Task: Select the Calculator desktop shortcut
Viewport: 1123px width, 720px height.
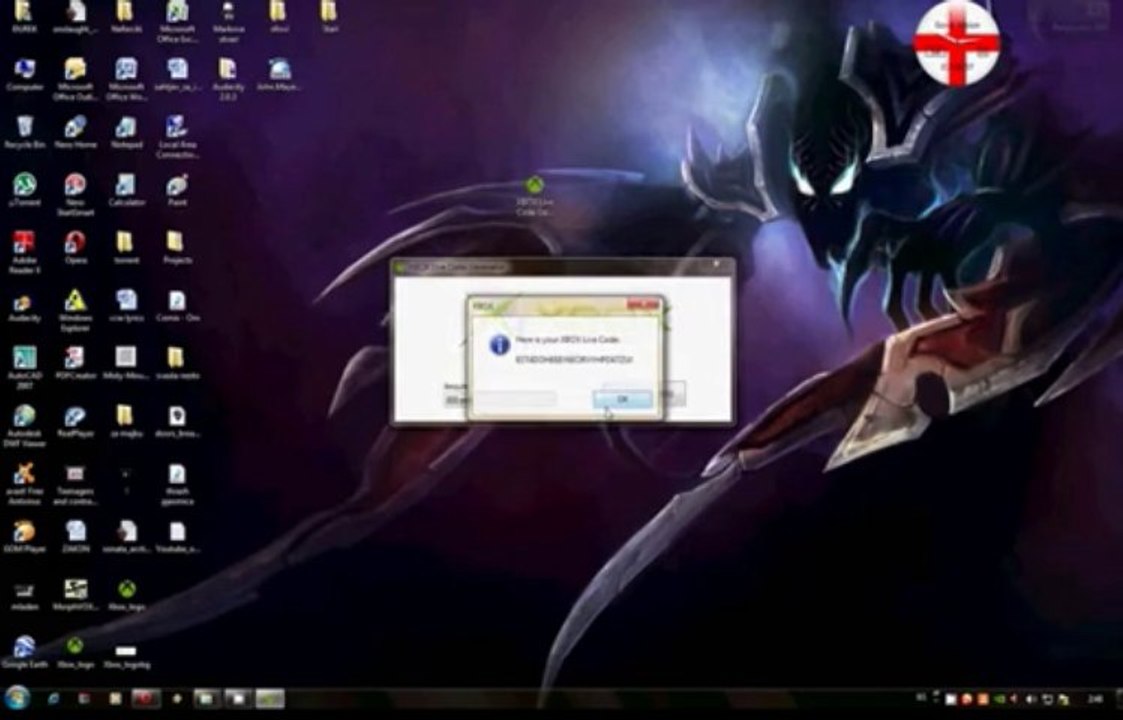Action: (x=126, y=191)
